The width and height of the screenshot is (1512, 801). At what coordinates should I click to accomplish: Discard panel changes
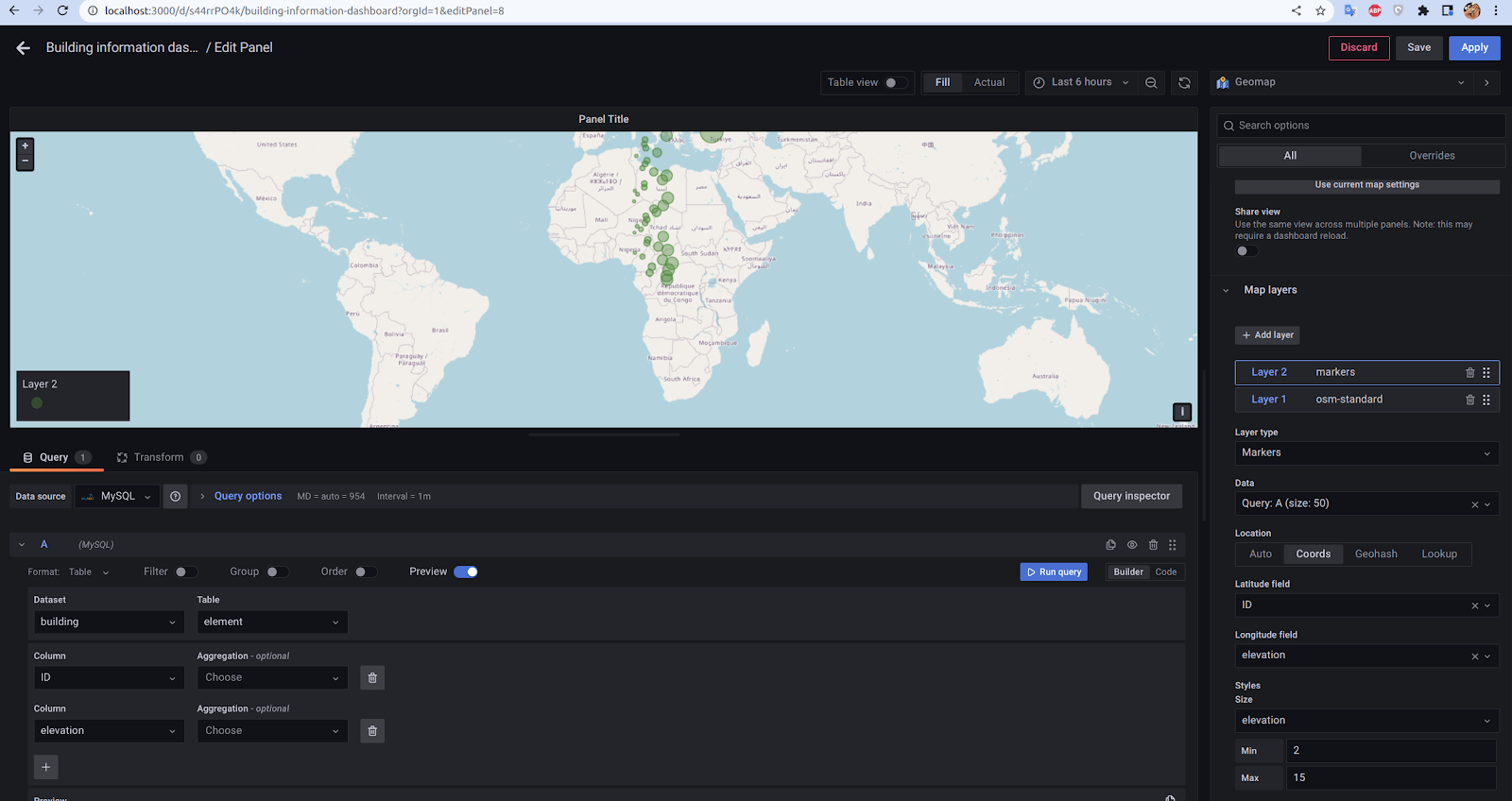pos(1358,48)
